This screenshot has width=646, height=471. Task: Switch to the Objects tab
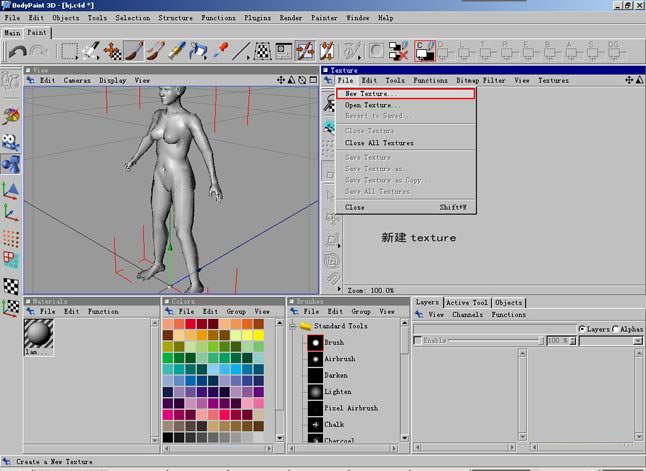point(508,302)
